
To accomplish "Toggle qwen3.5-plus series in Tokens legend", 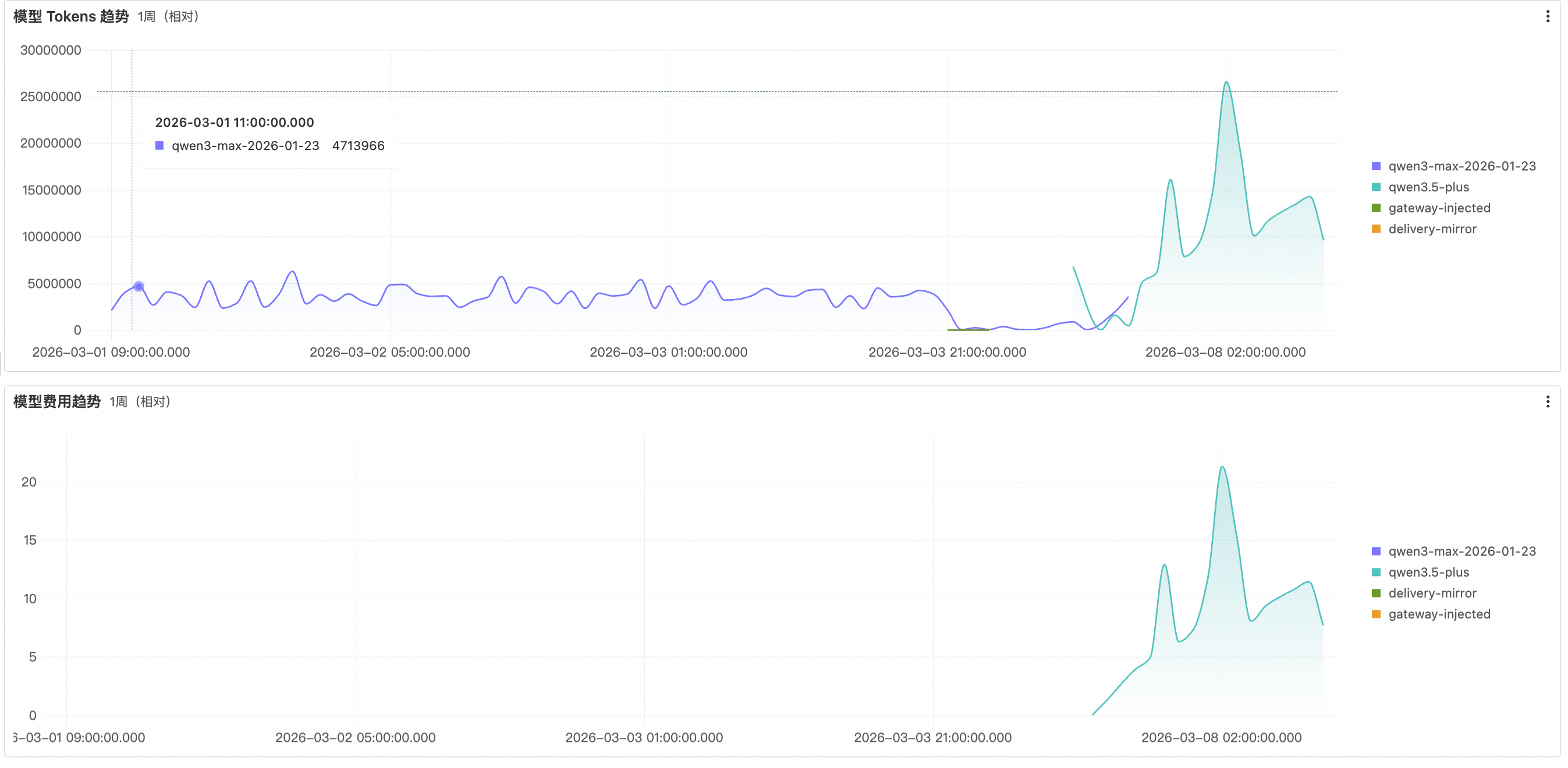I will (1428, 187).
